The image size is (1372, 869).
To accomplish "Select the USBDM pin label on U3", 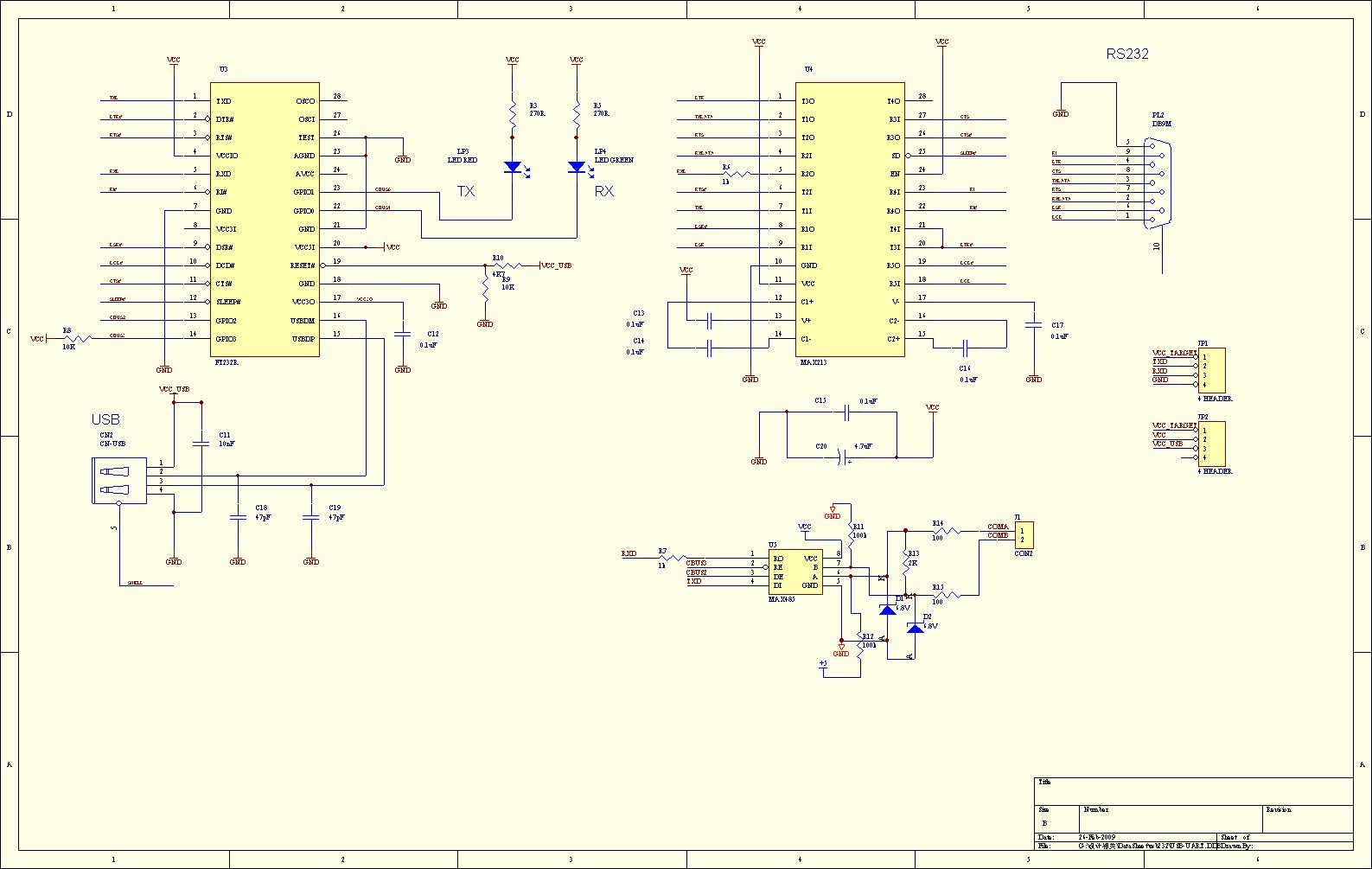I will coord(303,320).
